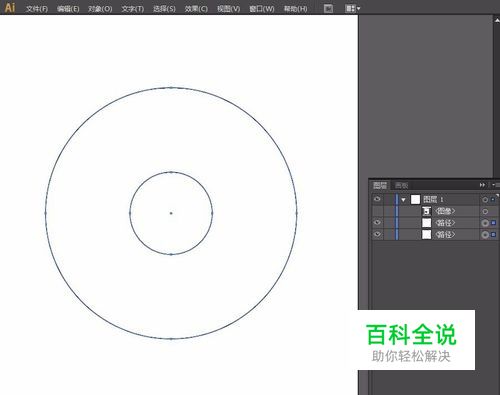Click the inner circle's right anchor point
500x395 pixels.
tap(212, 213)
